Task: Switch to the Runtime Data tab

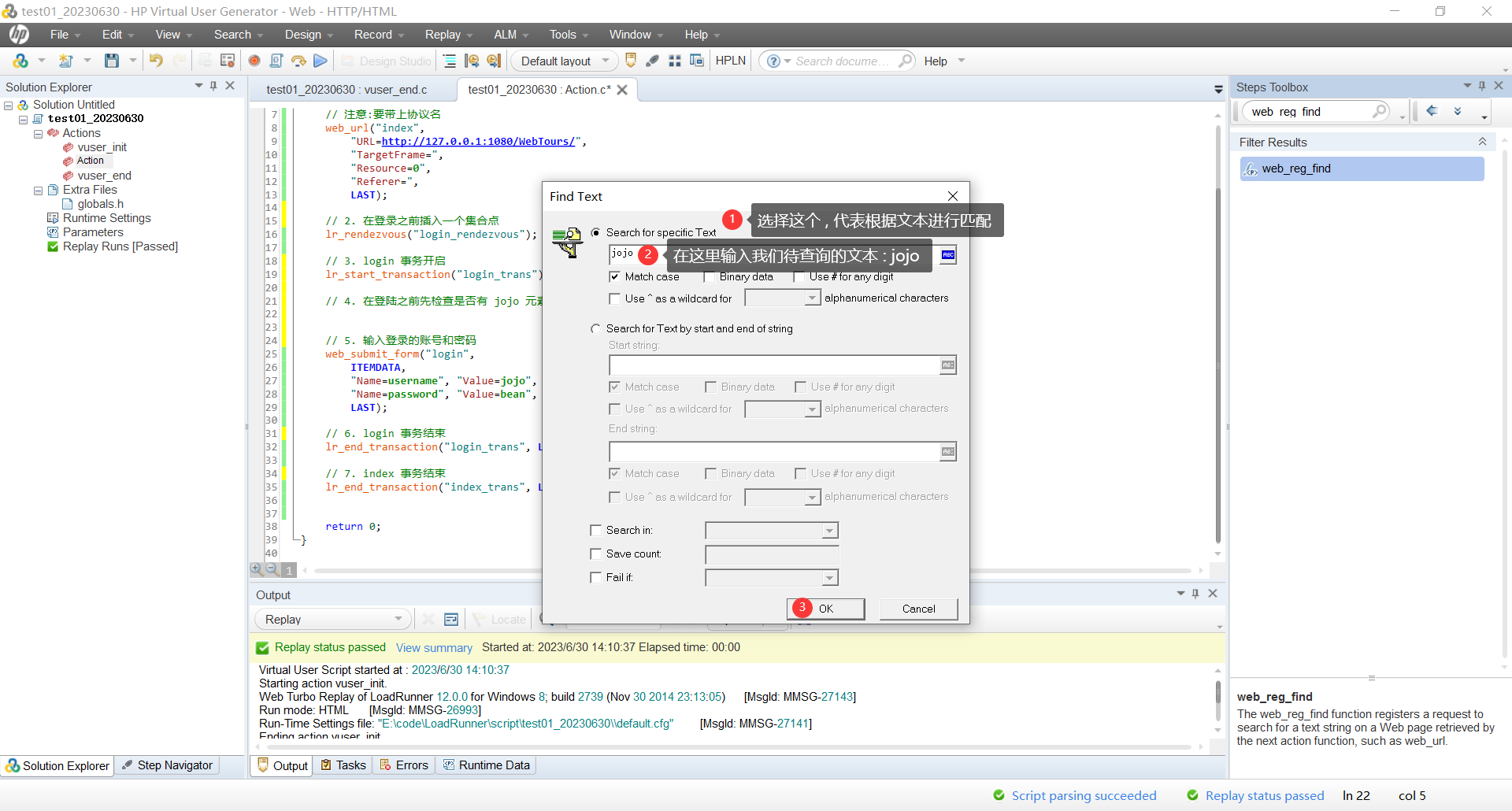Action: tap(487, 765)
